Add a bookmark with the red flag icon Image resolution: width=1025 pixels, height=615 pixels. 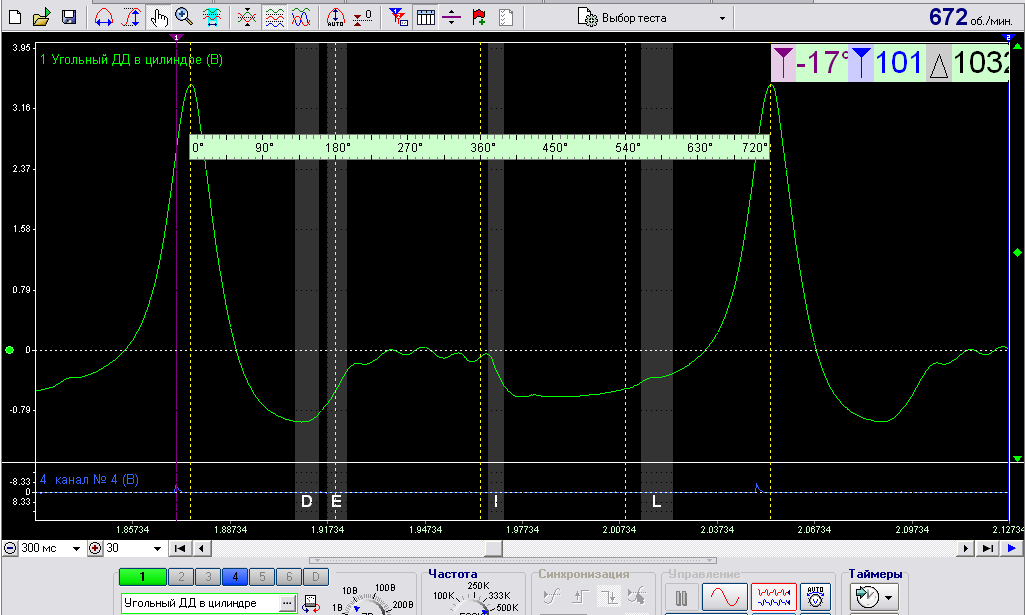coord(479,17)
